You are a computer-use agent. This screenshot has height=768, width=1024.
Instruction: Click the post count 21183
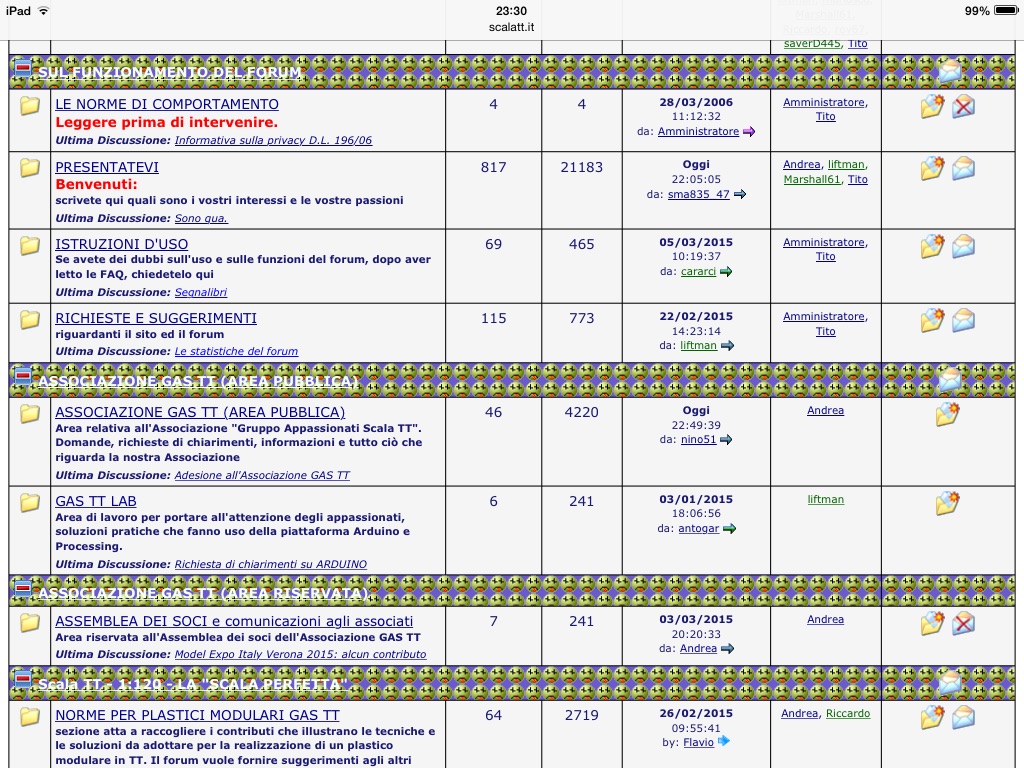581,167
